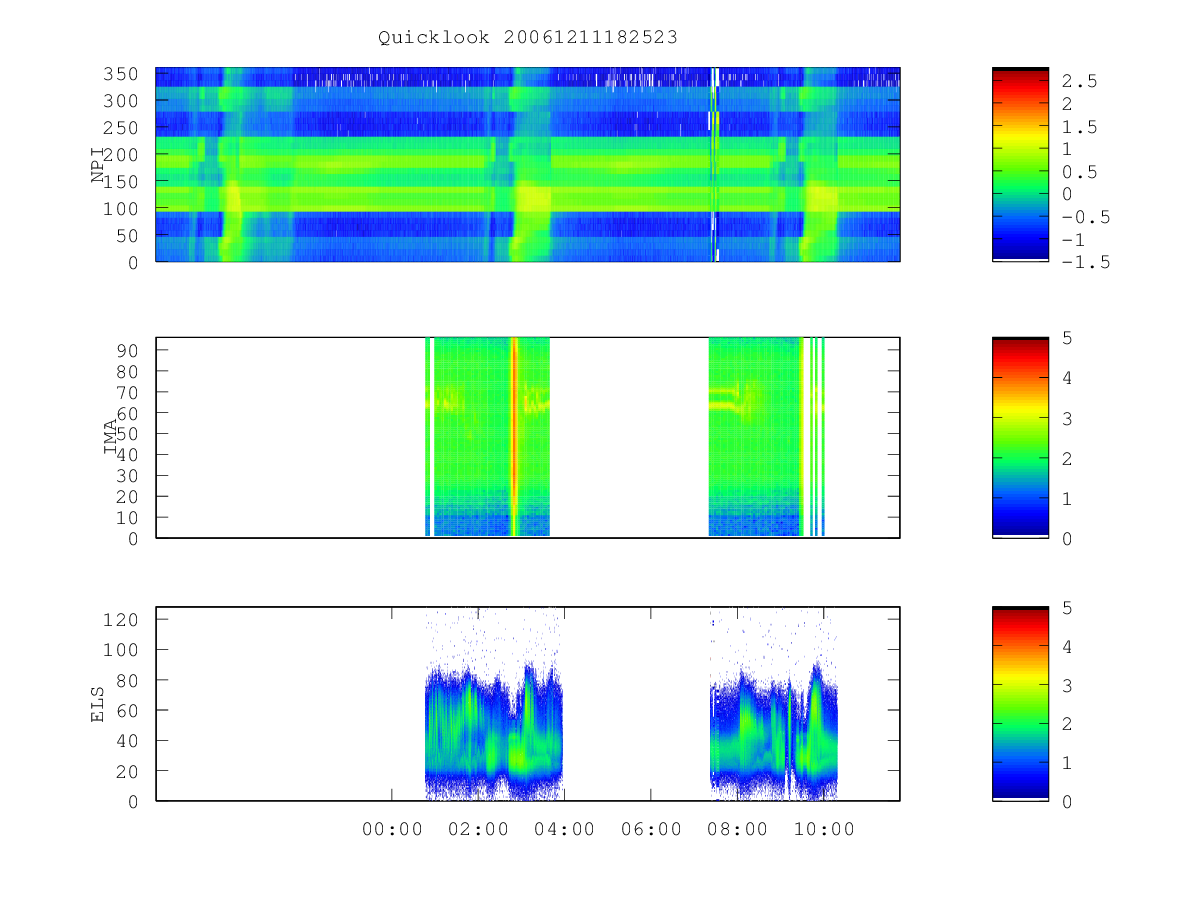Click the IMA color scale bar
The height and width of the screenshot is (900, 1200).
pyautogui.click(x=1020, y=437)
